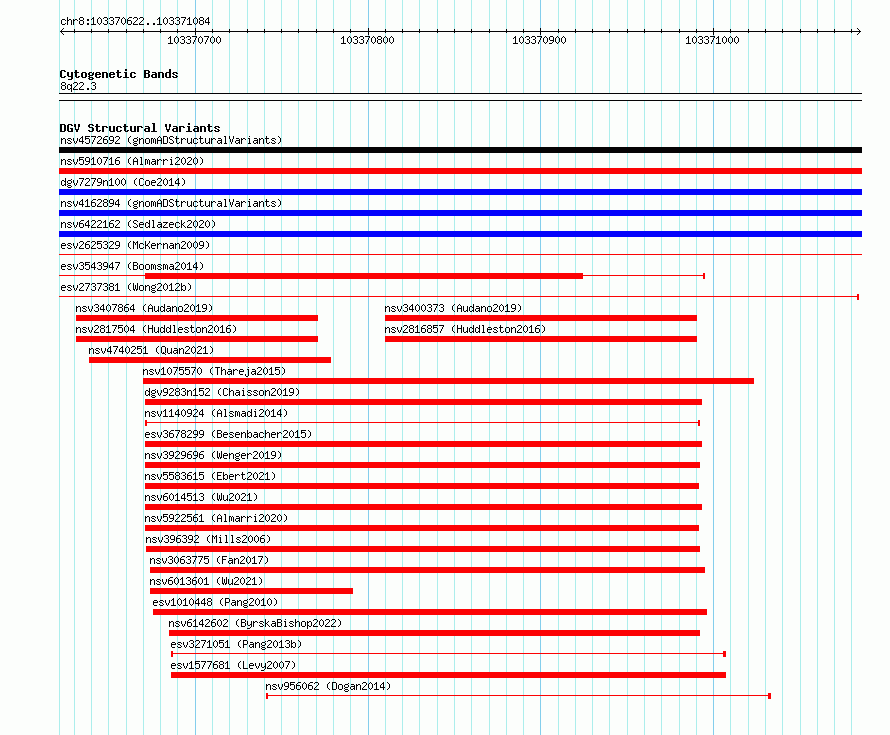
Task: Click the right arrow on the ruler
Action: click(x=858, y=32)
